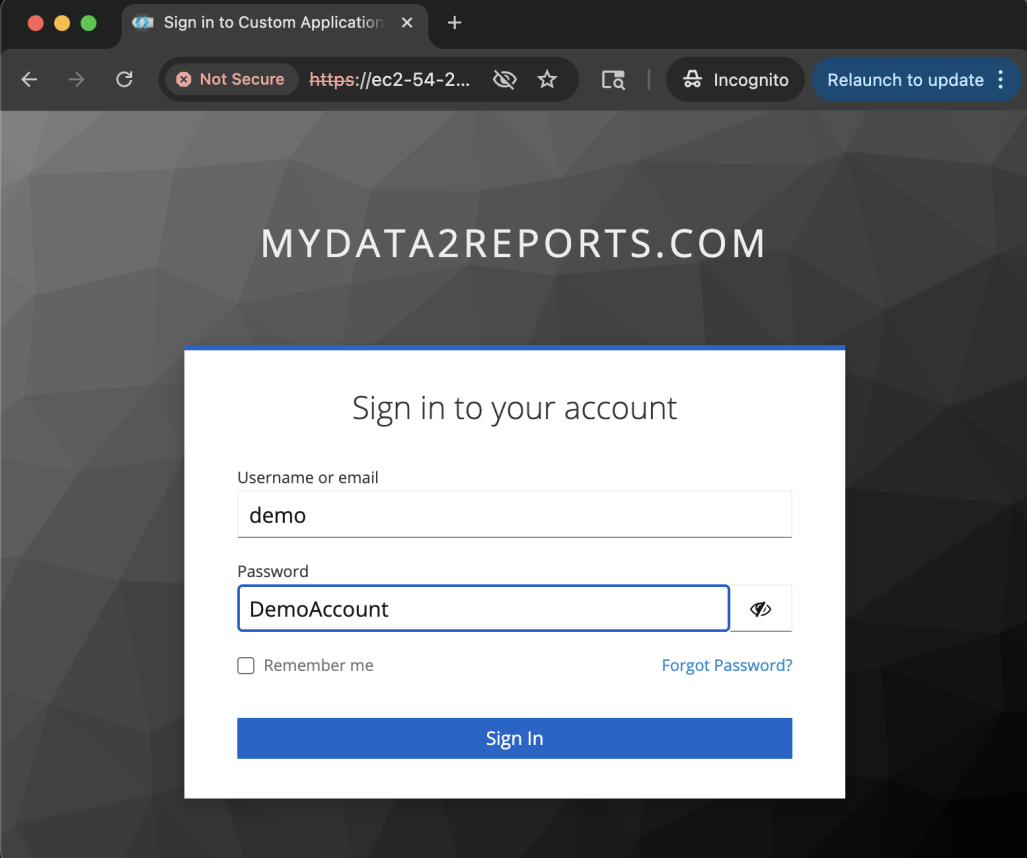
Task: Close the Sign in to Custom Application tab
Action: pos(407,23)
